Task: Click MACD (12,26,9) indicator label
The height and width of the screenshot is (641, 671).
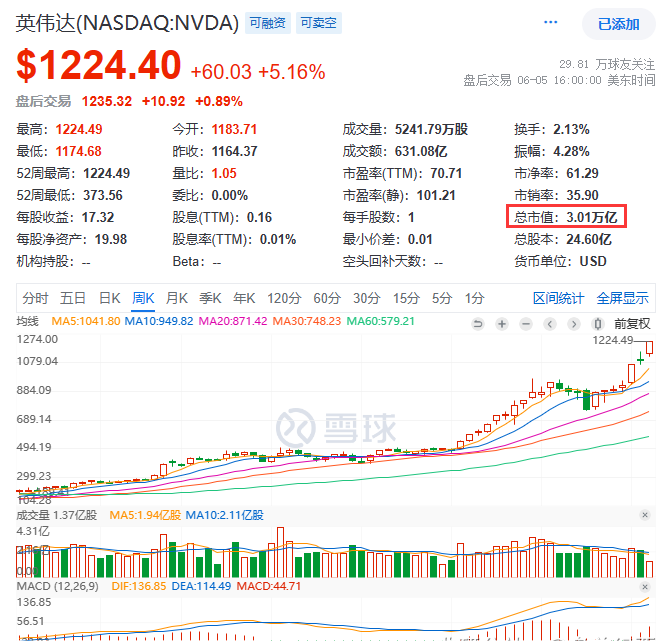Action: (57, 586)
